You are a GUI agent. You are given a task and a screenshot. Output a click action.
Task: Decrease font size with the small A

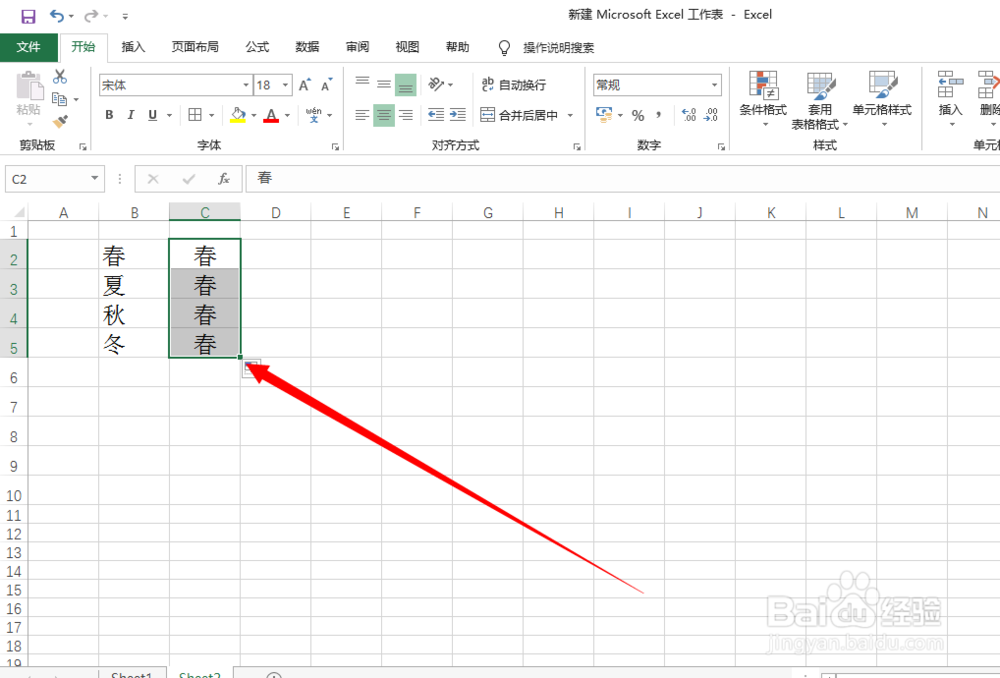327,85
